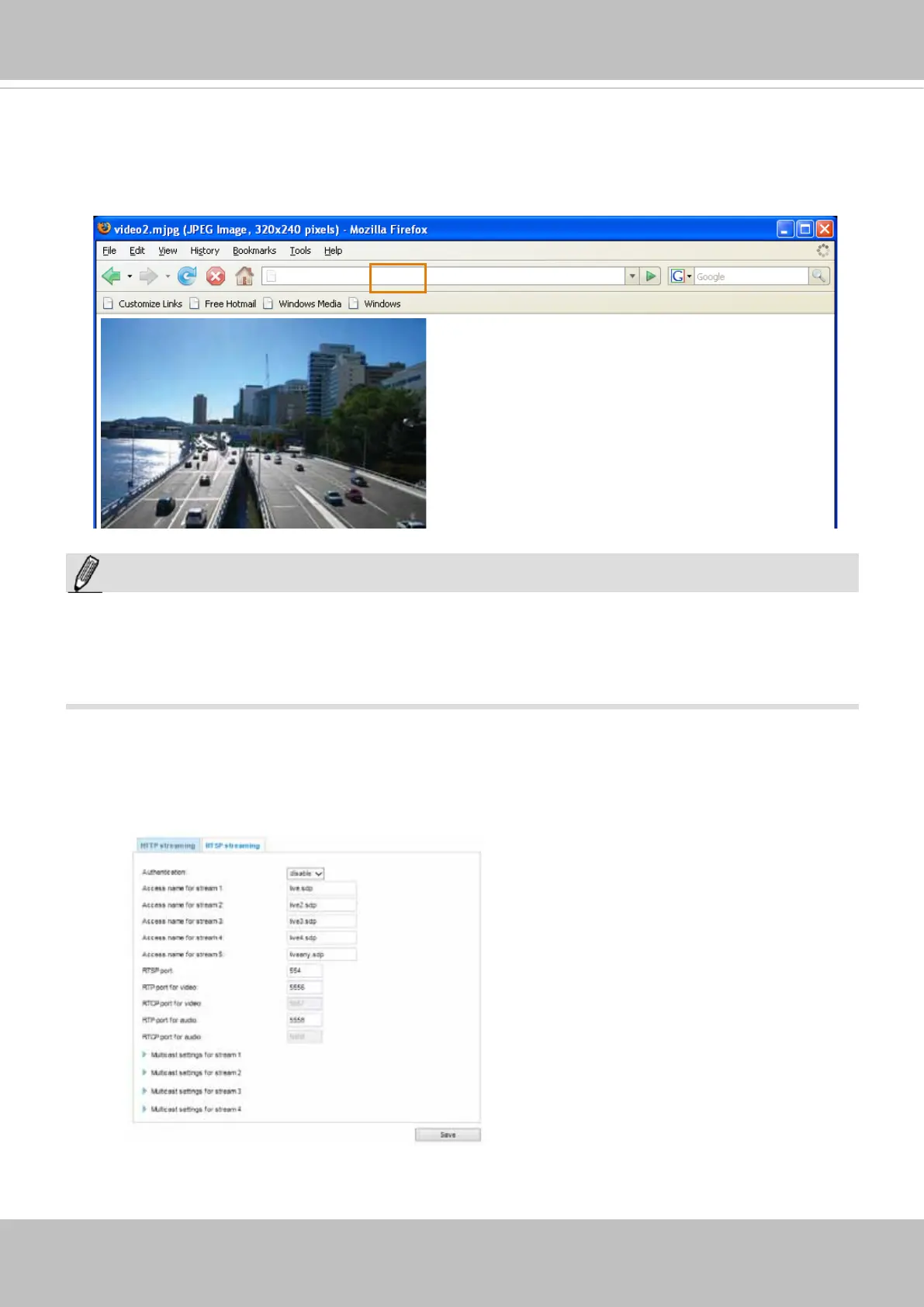This screenshot has width=924, height=1307.
Task: Open the File menu
Action: [109, 251]
